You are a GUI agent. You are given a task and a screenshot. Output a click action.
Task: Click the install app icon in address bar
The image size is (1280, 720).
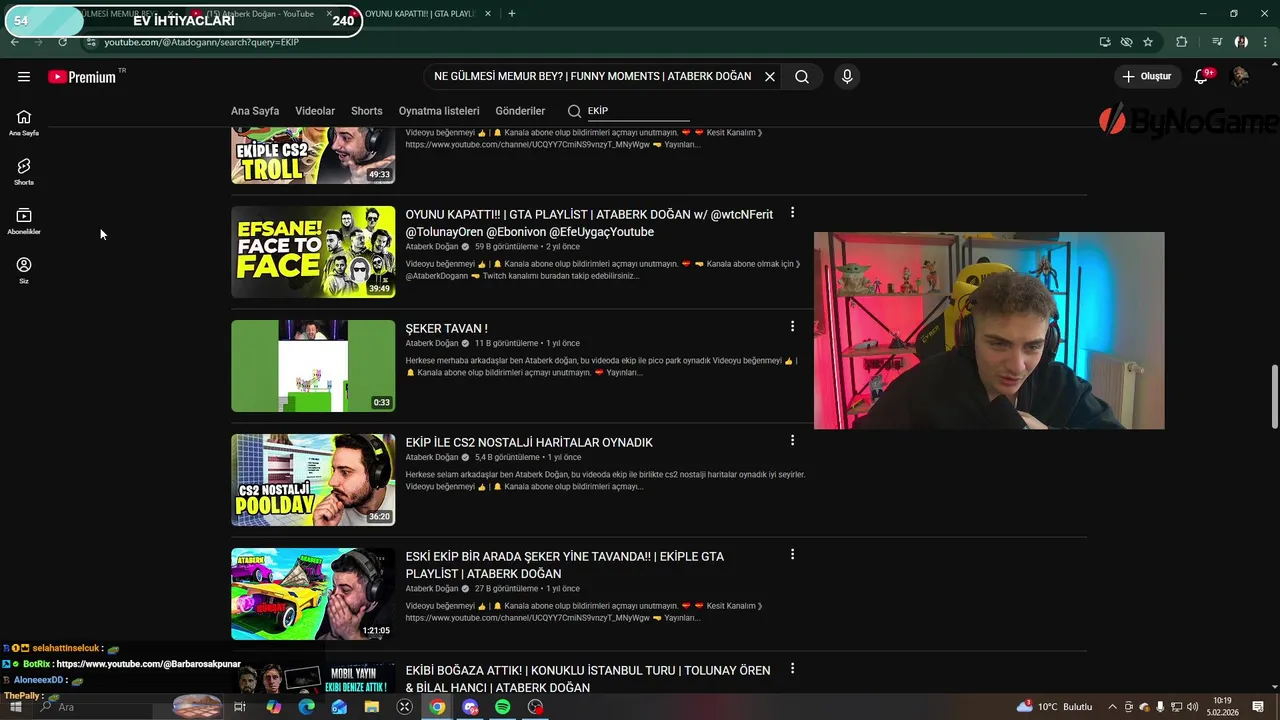1105,42
